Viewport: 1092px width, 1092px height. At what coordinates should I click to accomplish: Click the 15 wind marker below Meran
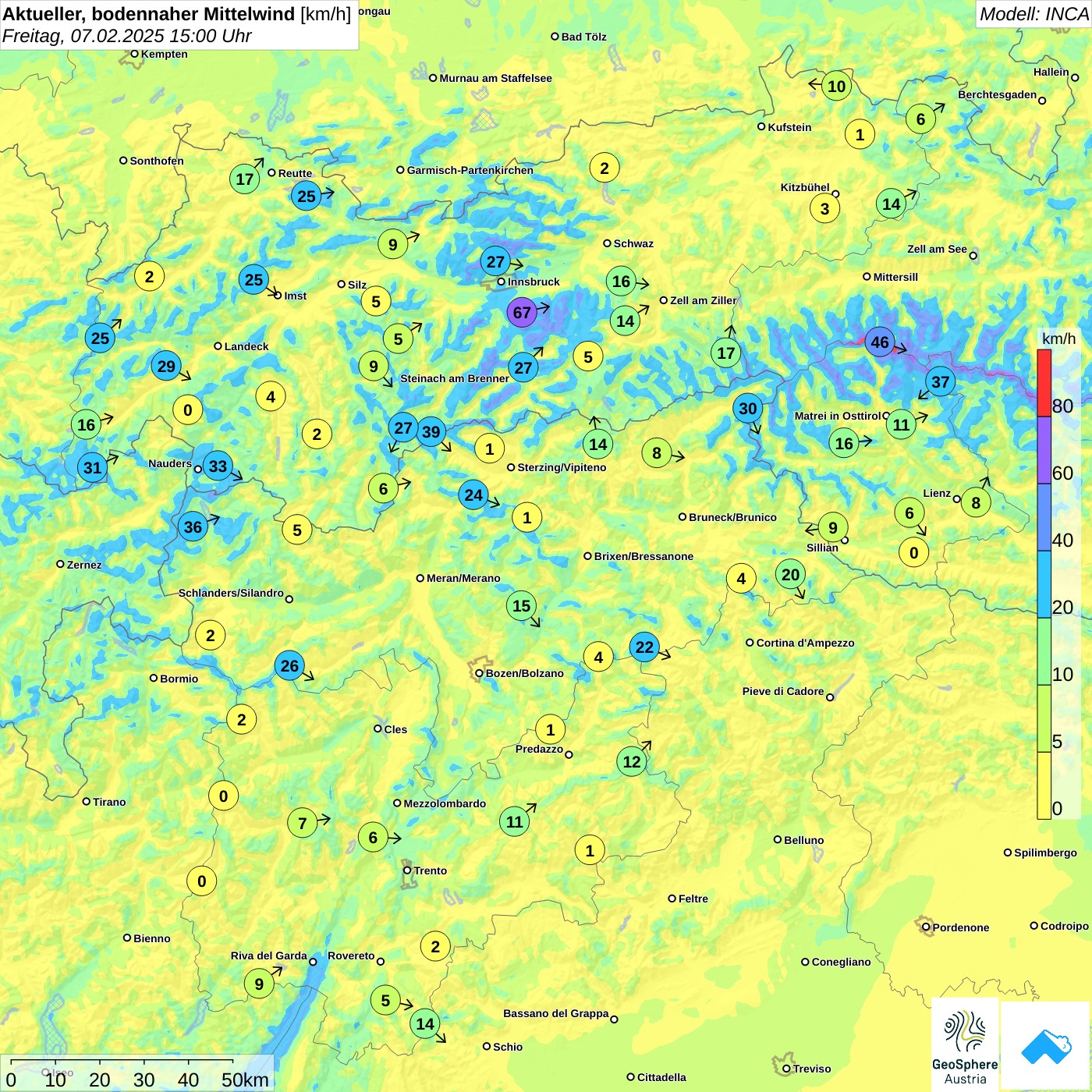[521, 606]
